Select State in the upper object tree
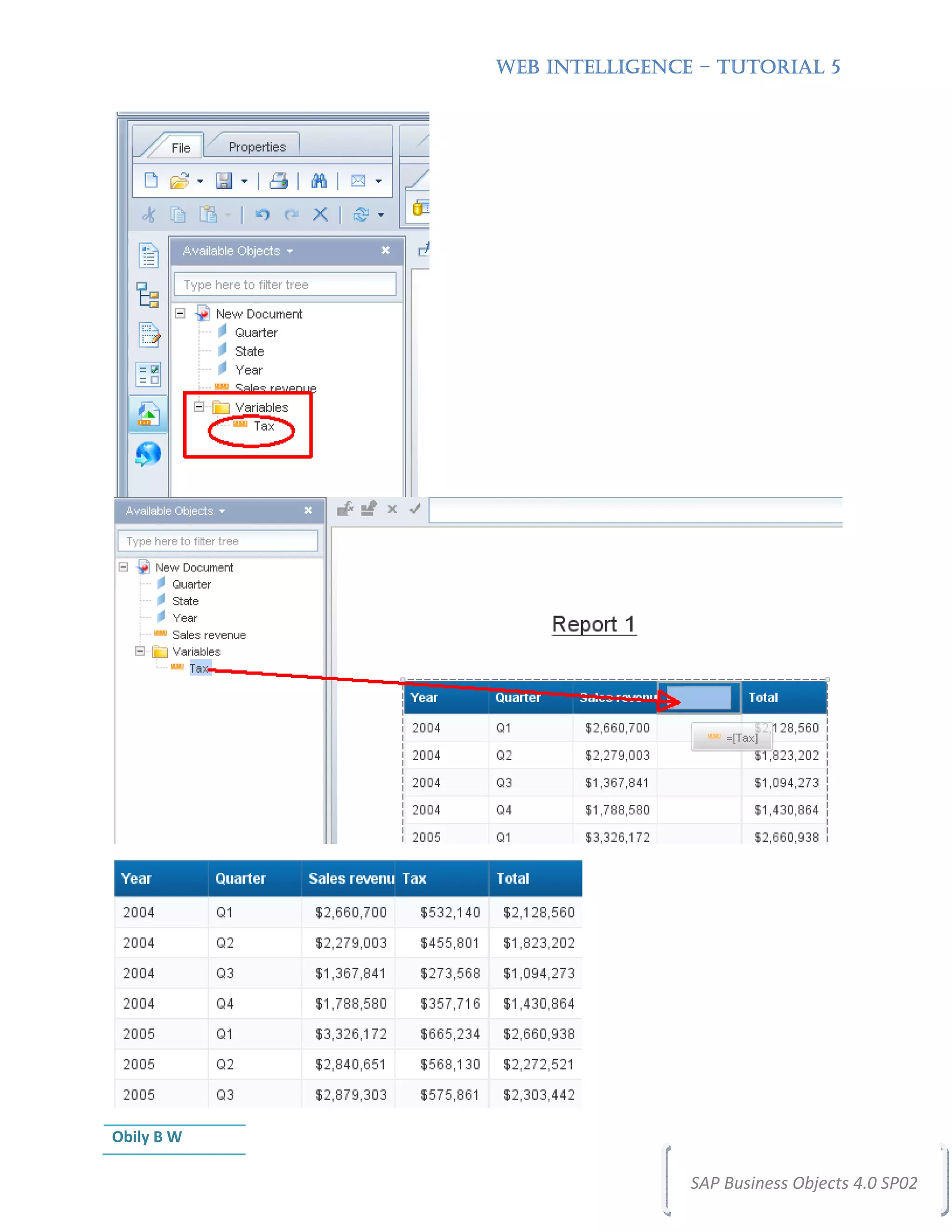This screenshot has height=1232, width=952. click(x=249, y=351)
